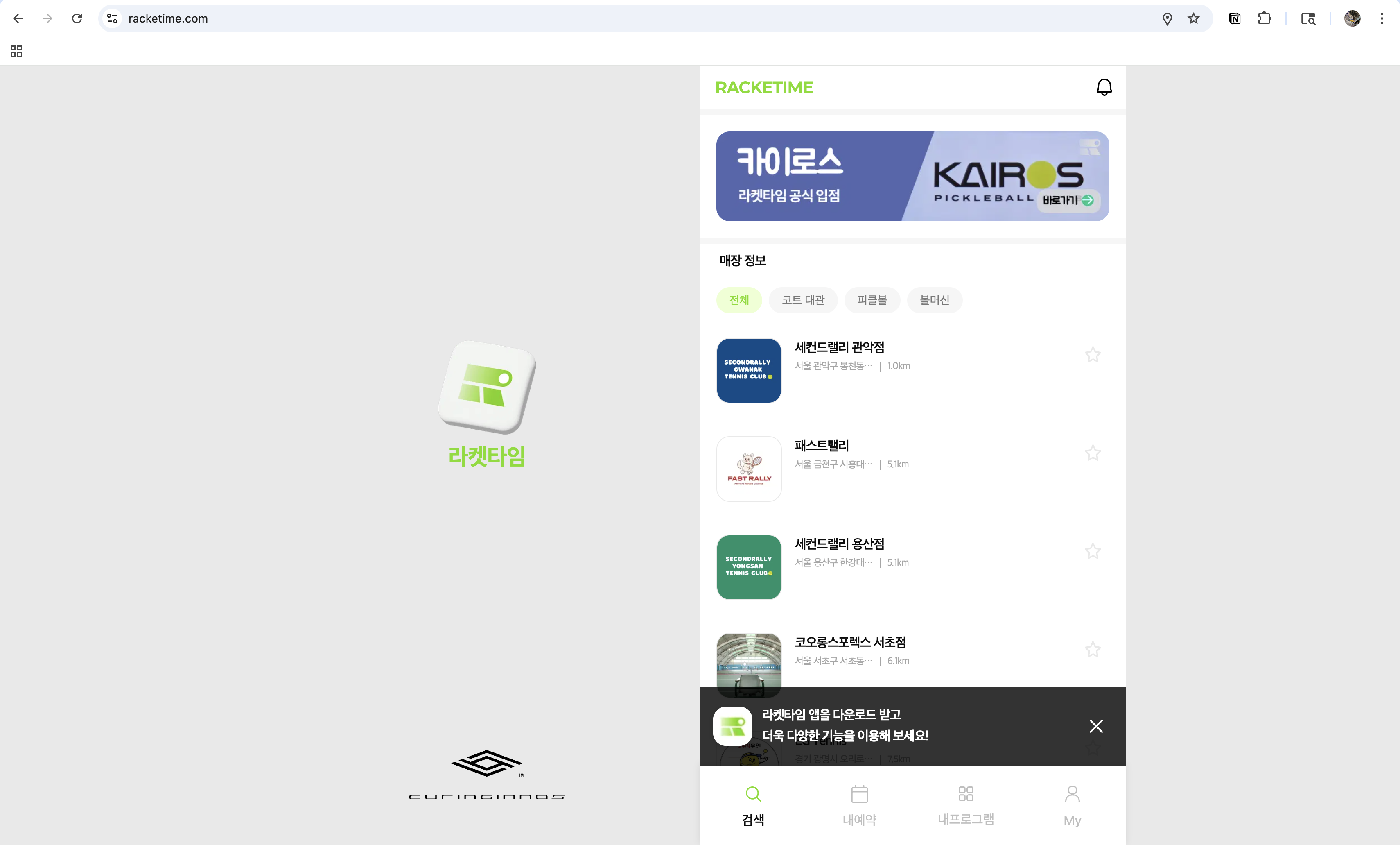Screen dimensions: 1400x845
Task: Reload the racketime.com page
Action: [77, 19]
